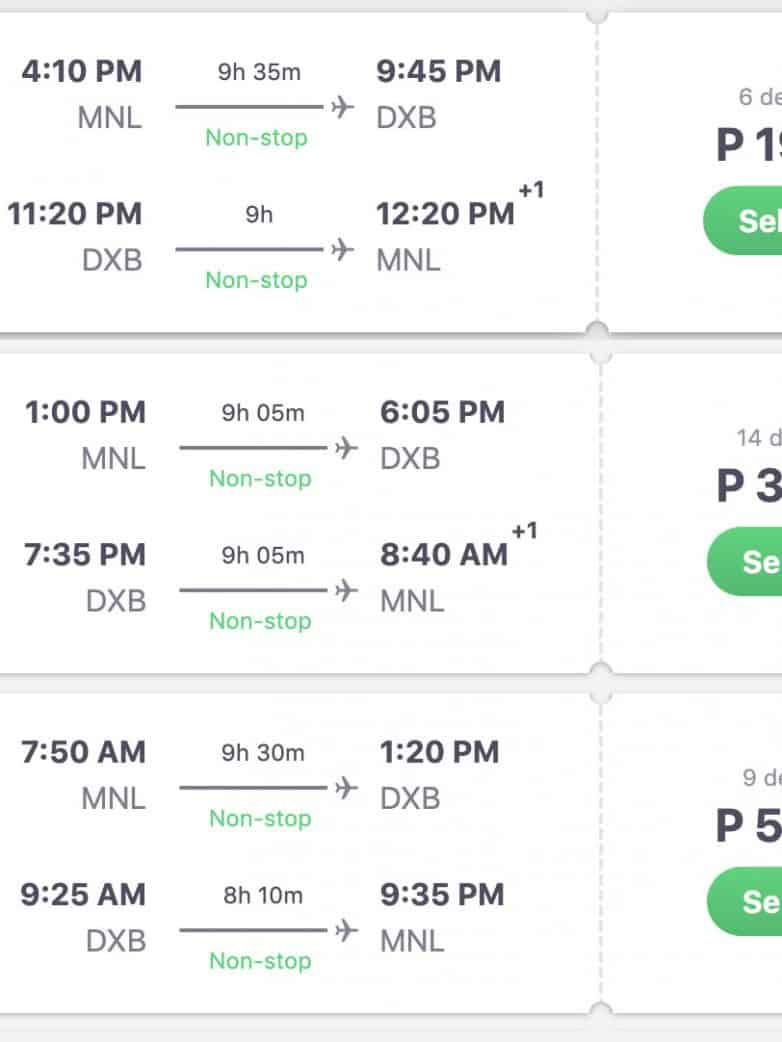
Task: Click plane icon on the 9:25 AM return
Action: tap(346, 930)
